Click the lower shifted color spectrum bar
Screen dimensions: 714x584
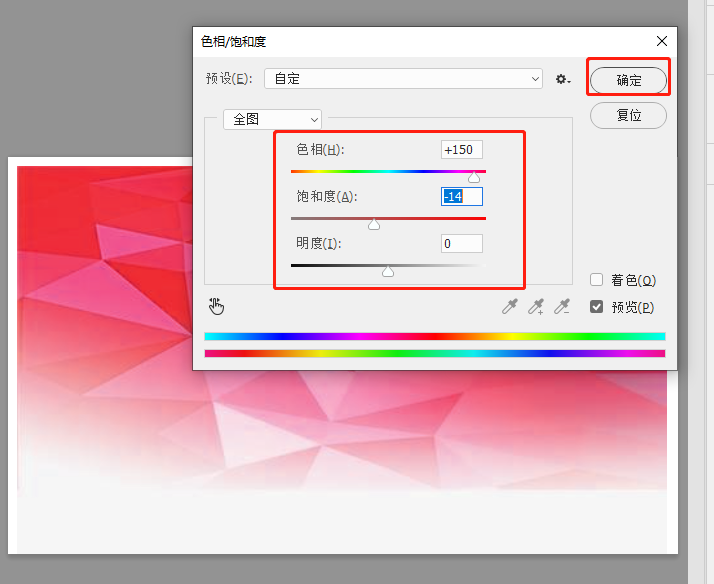pyautogui.click(x=435, y=353)
